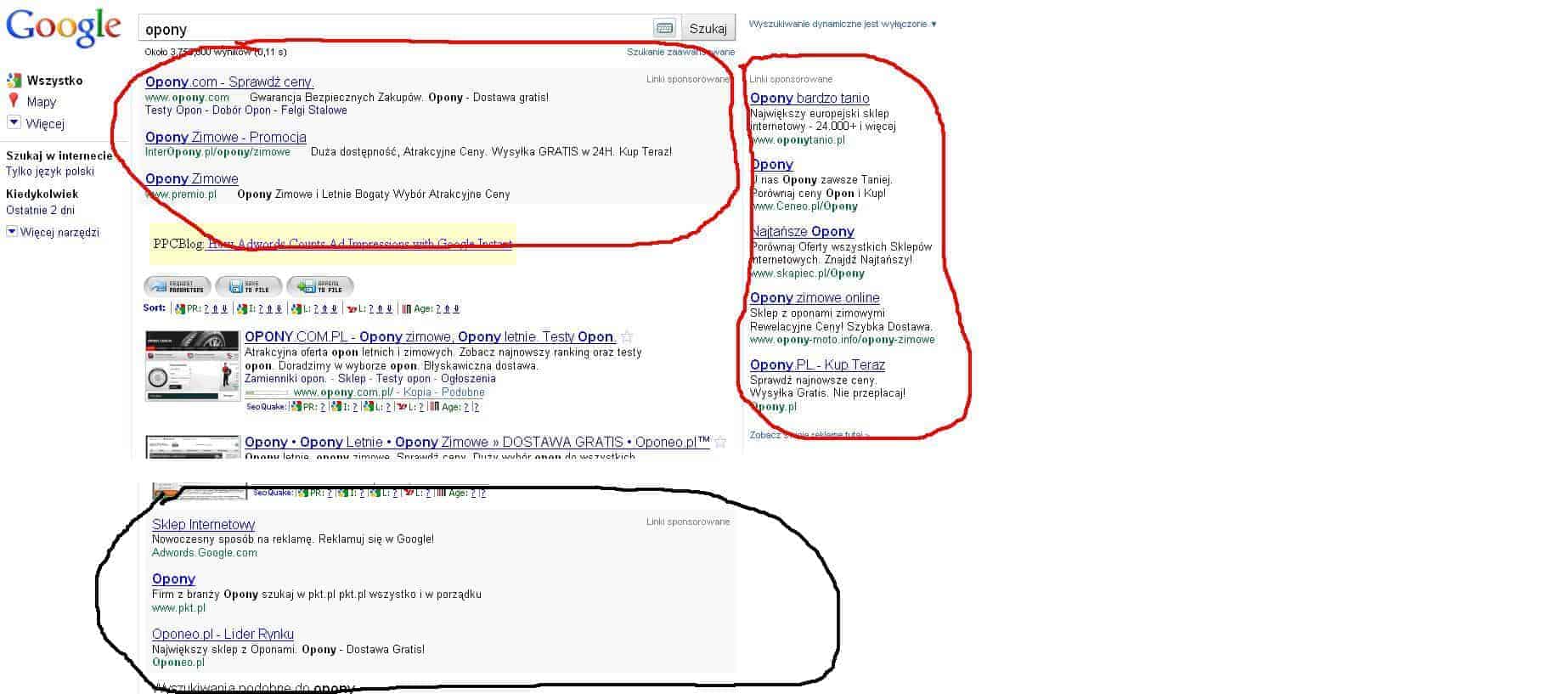Select Wszystko in the left sidebar
This screenshot has height=694, width=1568.
(x=54, y=81)
